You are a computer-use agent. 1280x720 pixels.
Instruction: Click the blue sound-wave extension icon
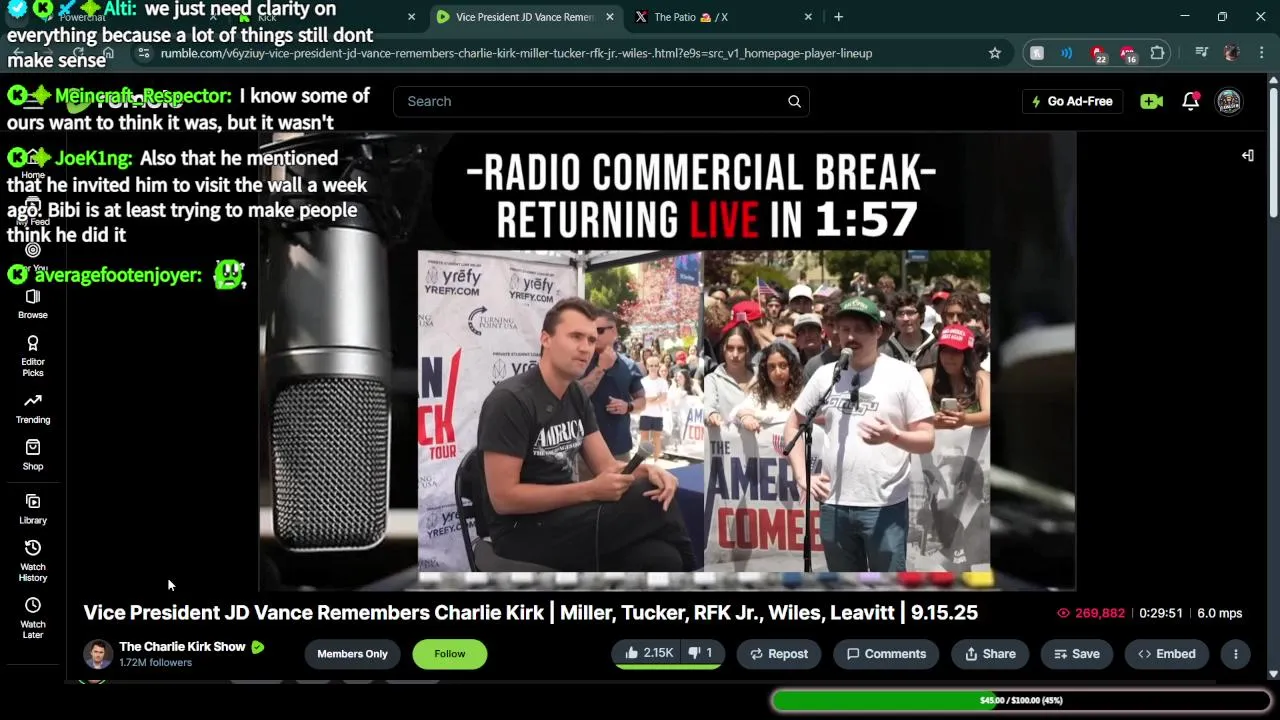point(1067,53)
